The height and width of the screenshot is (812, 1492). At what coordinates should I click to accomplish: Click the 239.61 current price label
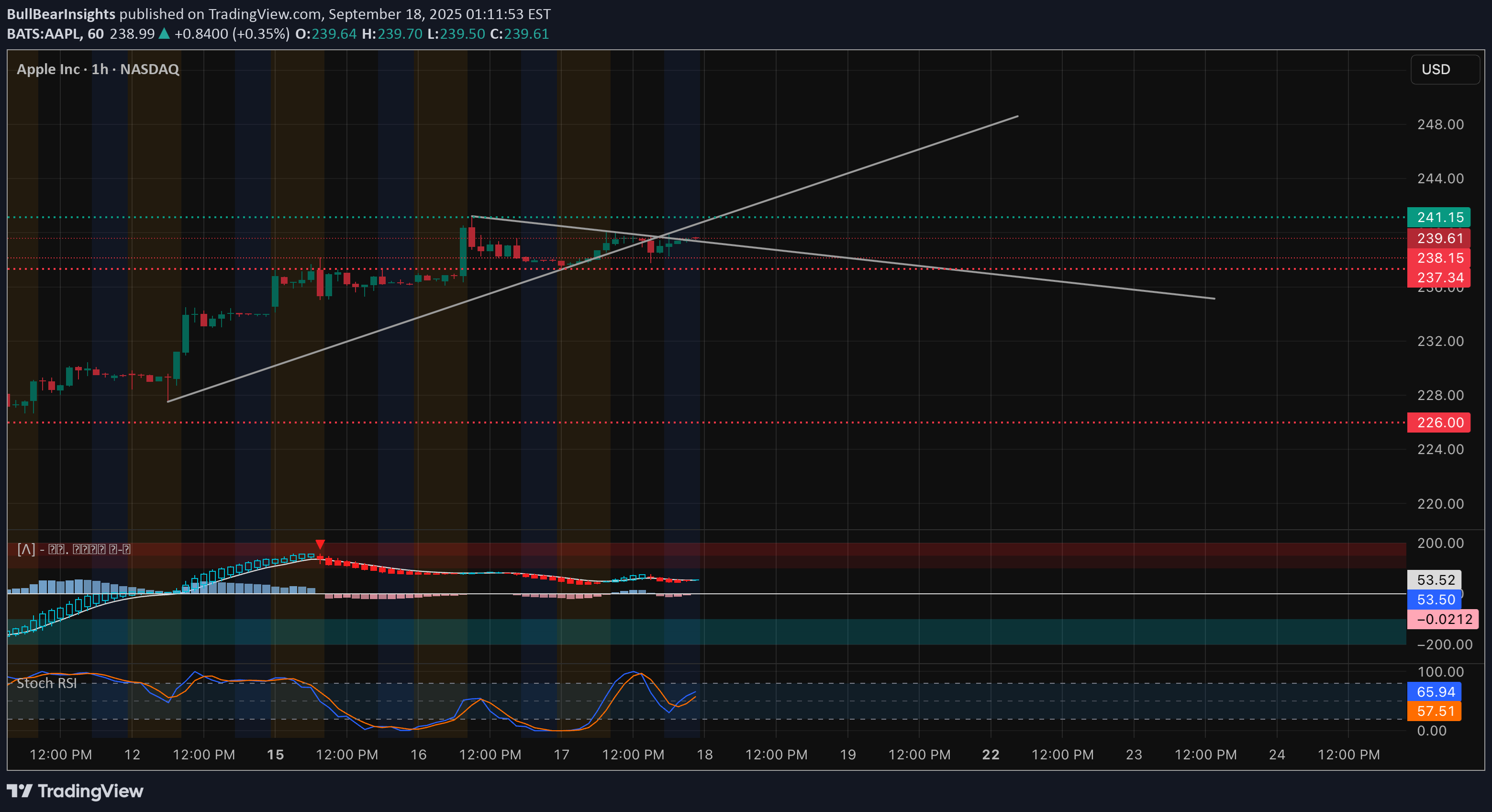pos(1439,238)
